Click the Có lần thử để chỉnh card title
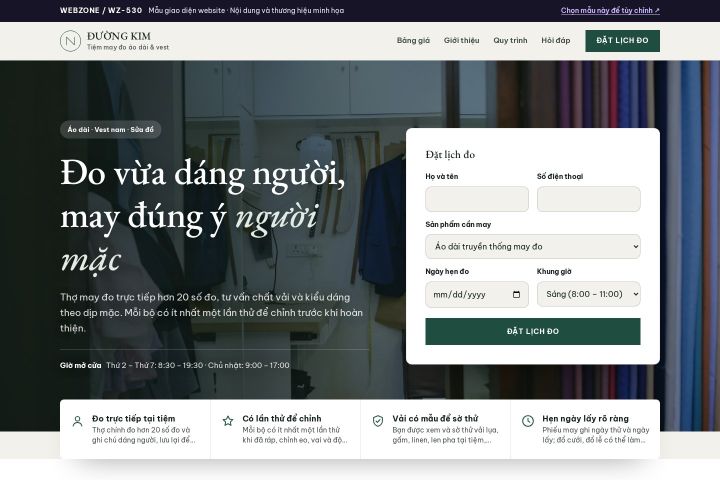Image resolution: width=720 pixels, height=480 pixels. coord(282,418)
